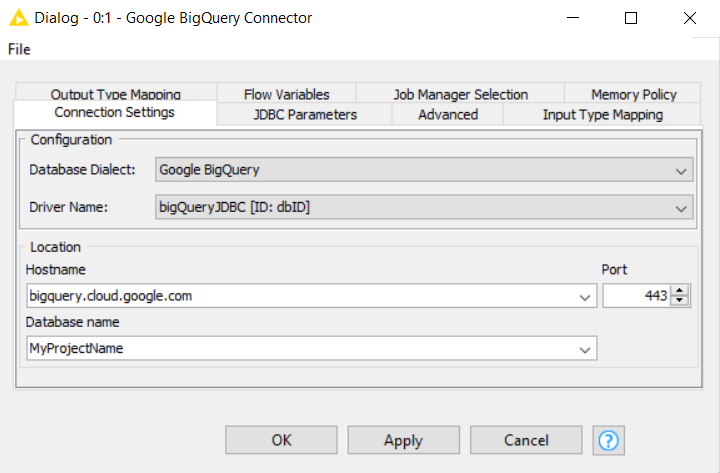Click the 'Configuration' group title
The image size is (720, 473).
(71, 140)
